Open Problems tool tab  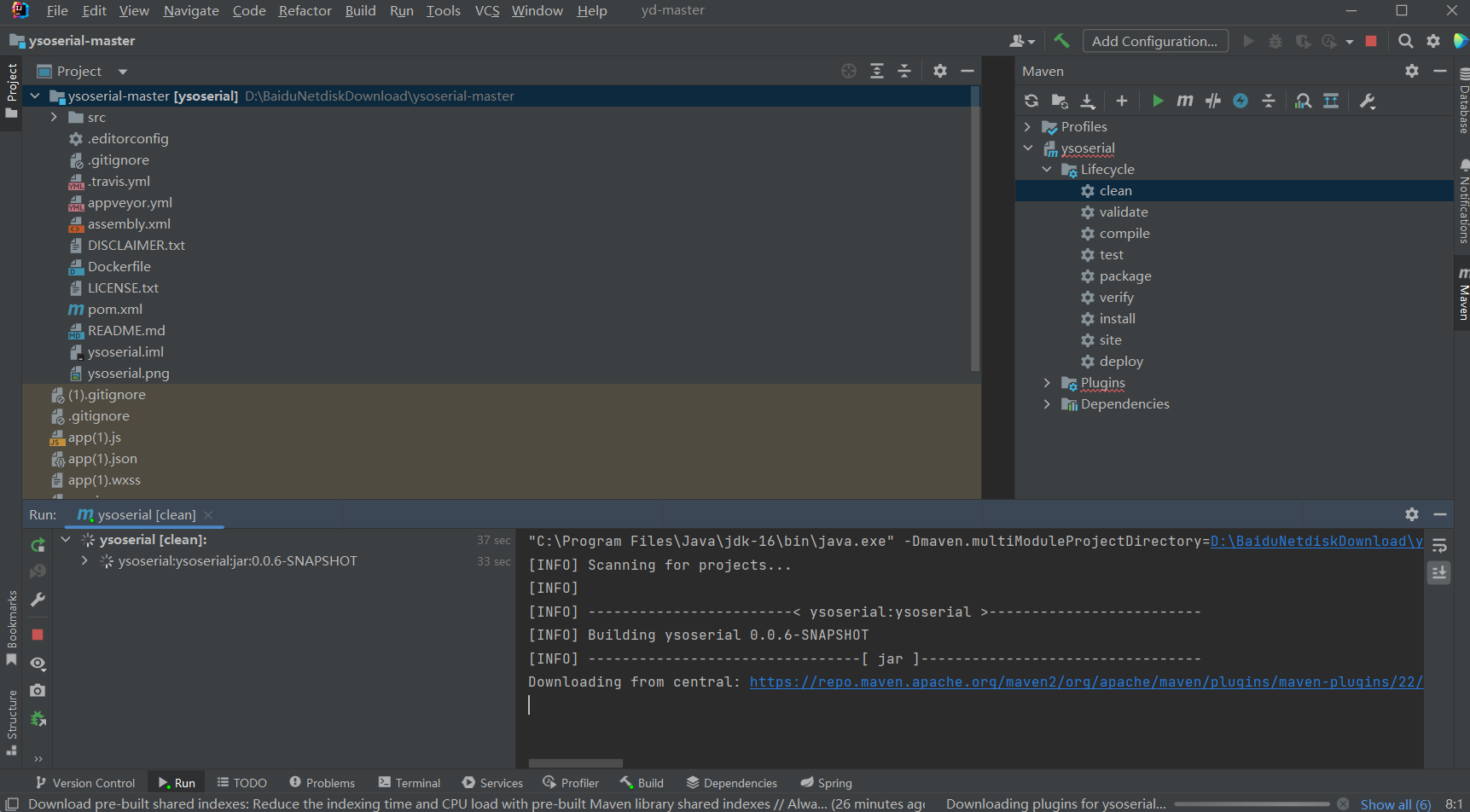322,782
